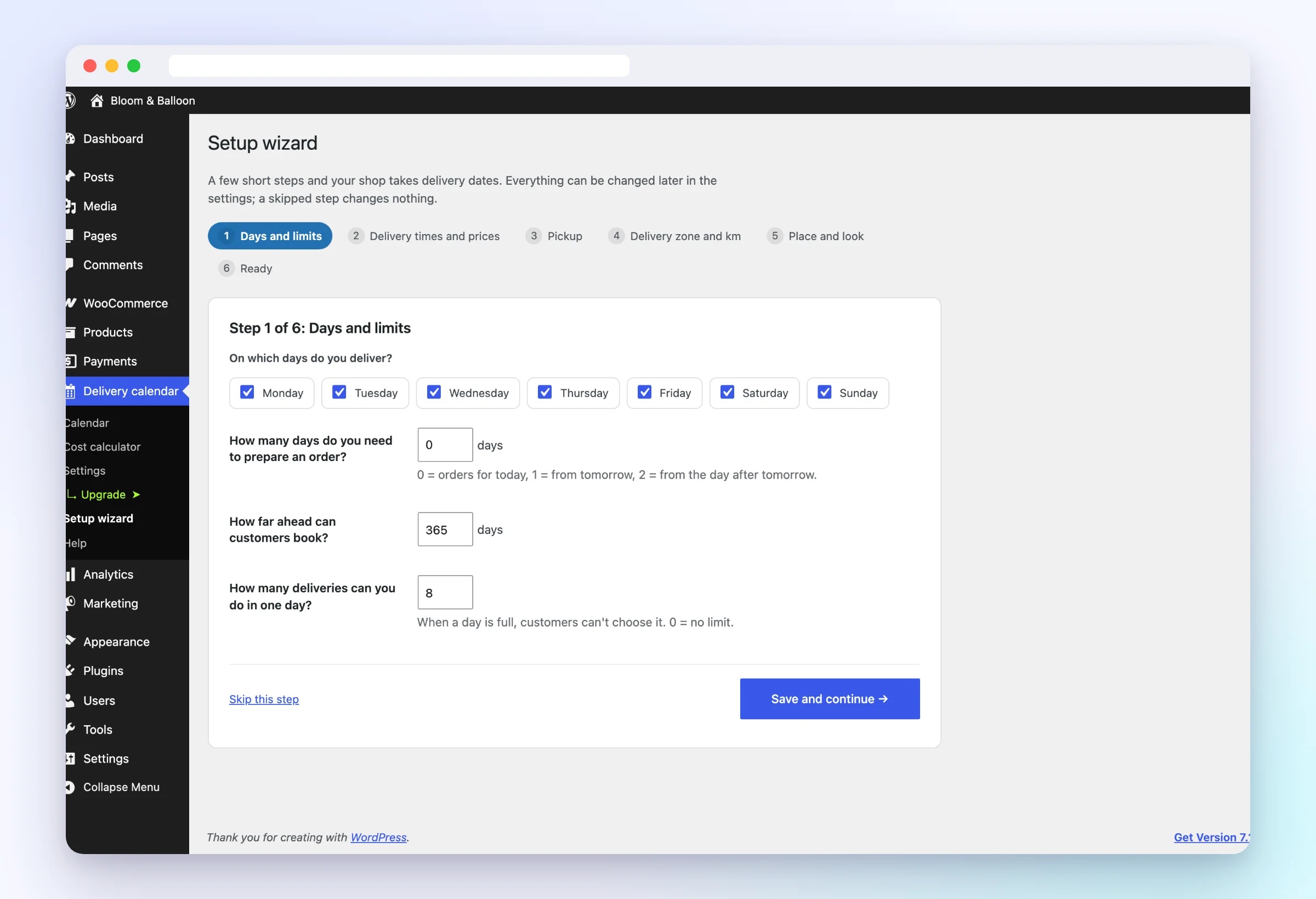The width and height of the screenshot is (1316, 899).
Task: Focus the preparation days input field
Action: (445, 445)
